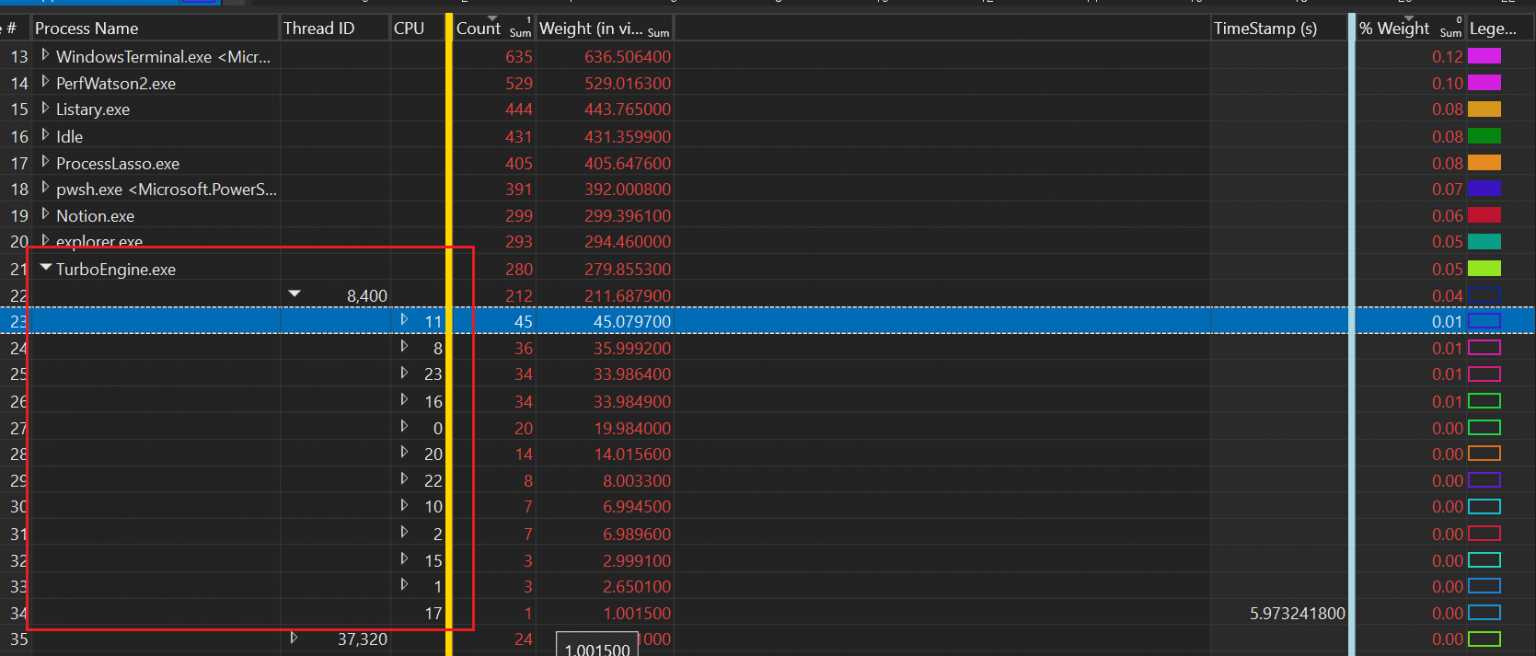Screen dimensions: 1536x656
Task: Collapse thread 8,400 tree node
Action: [x=294, y=294]
